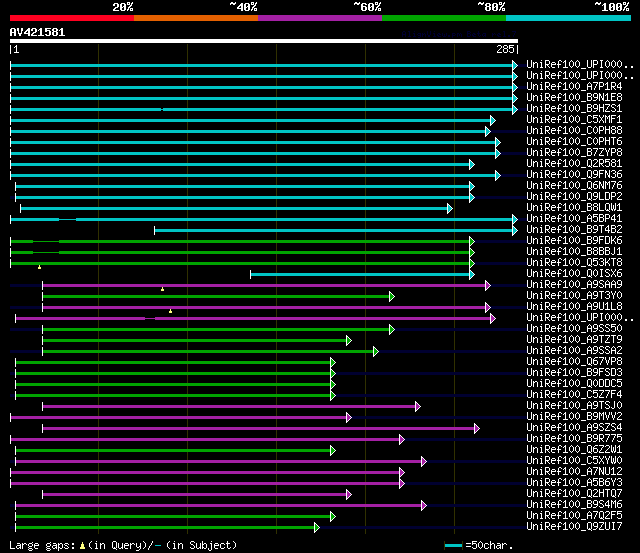Click the 'Large gaps' legend text
The width and height of the screenshot is (640, 553).
42,546
